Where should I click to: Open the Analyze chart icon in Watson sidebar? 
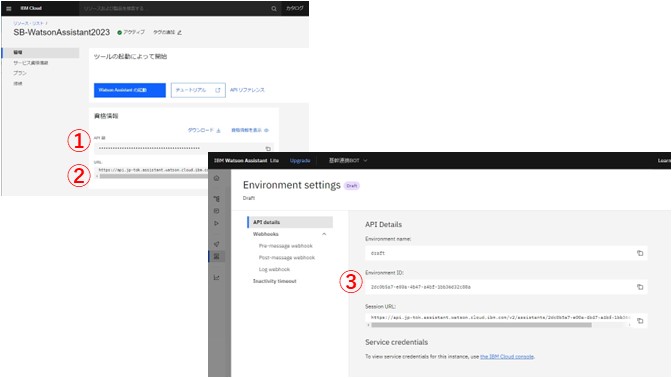[216, 278]
